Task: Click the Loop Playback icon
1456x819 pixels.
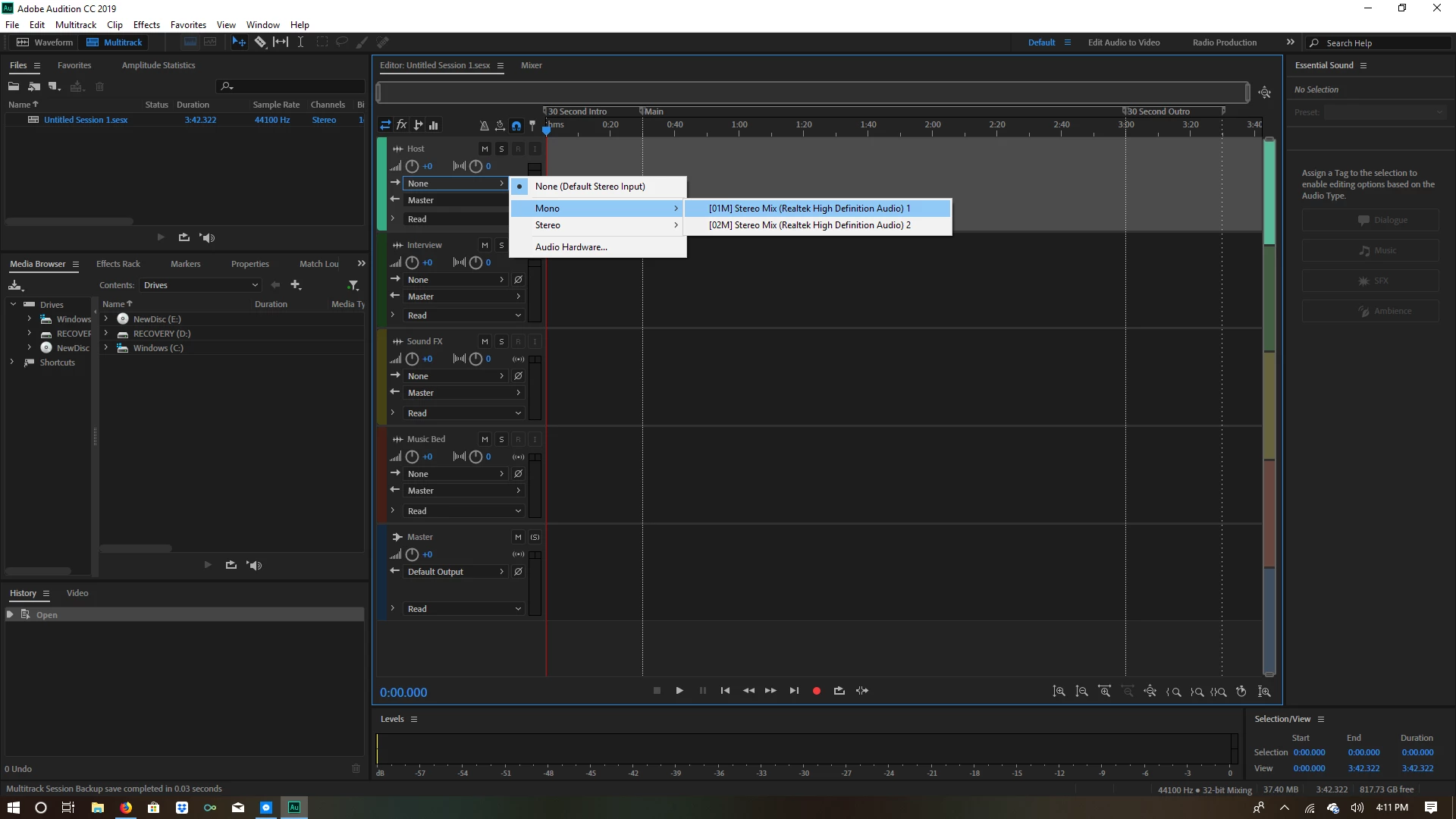Action: [x=839, y=691]
